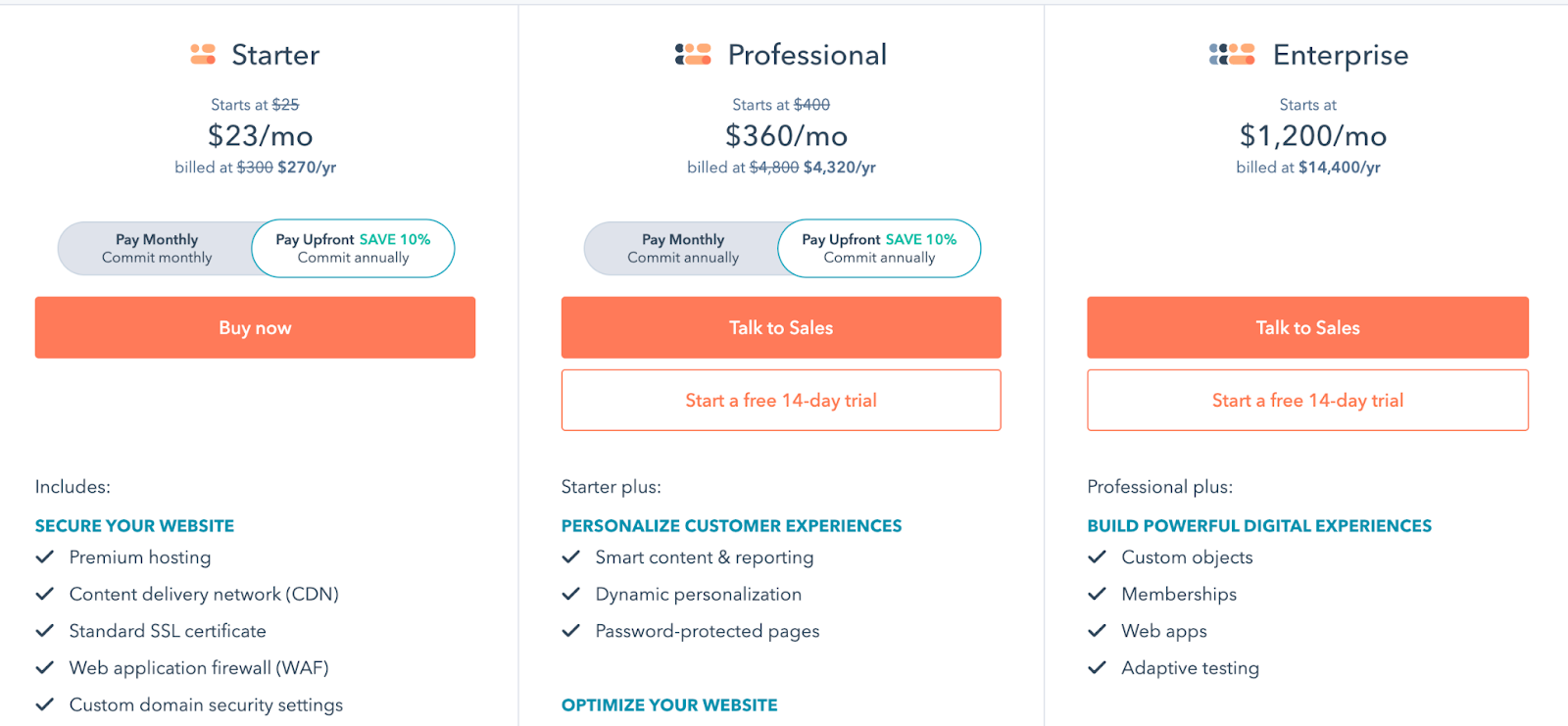Screen dimensions: 1568x726
Task: Start a free 14-day Enterprise trial
Action: pos(1307,400)
